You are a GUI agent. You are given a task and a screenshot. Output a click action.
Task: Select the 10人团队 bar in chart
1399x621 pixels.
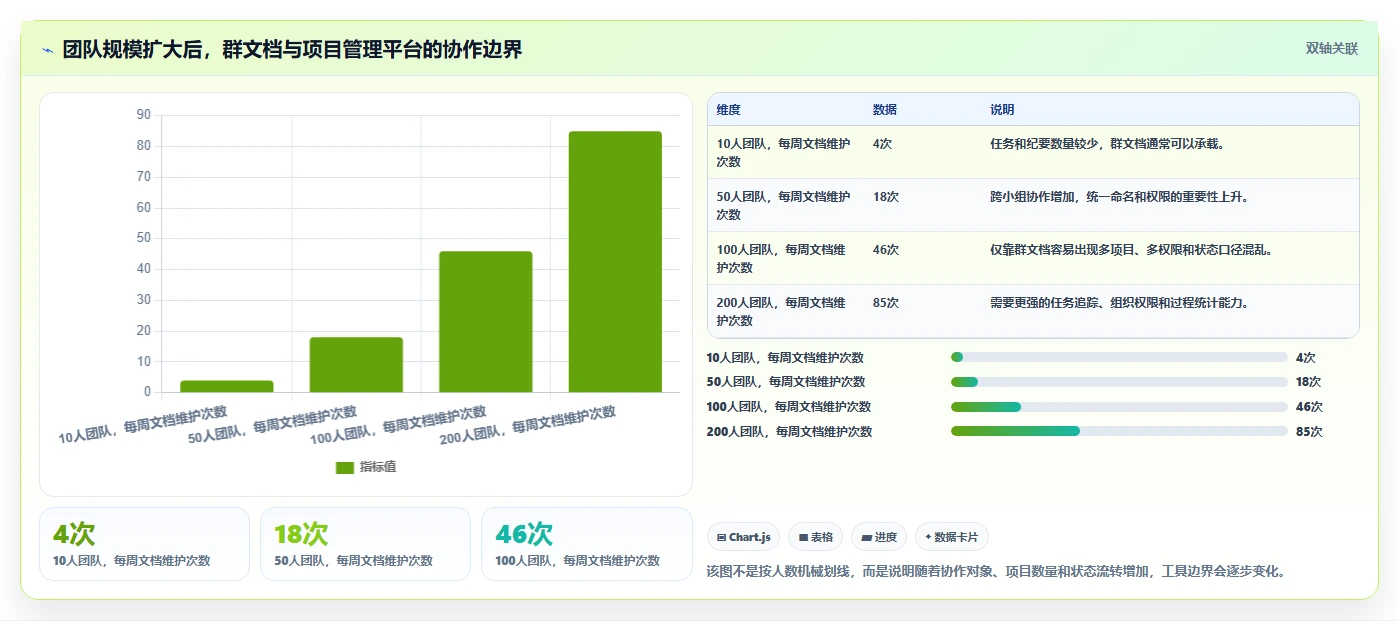pyautogui.click(x=227, y=386)
